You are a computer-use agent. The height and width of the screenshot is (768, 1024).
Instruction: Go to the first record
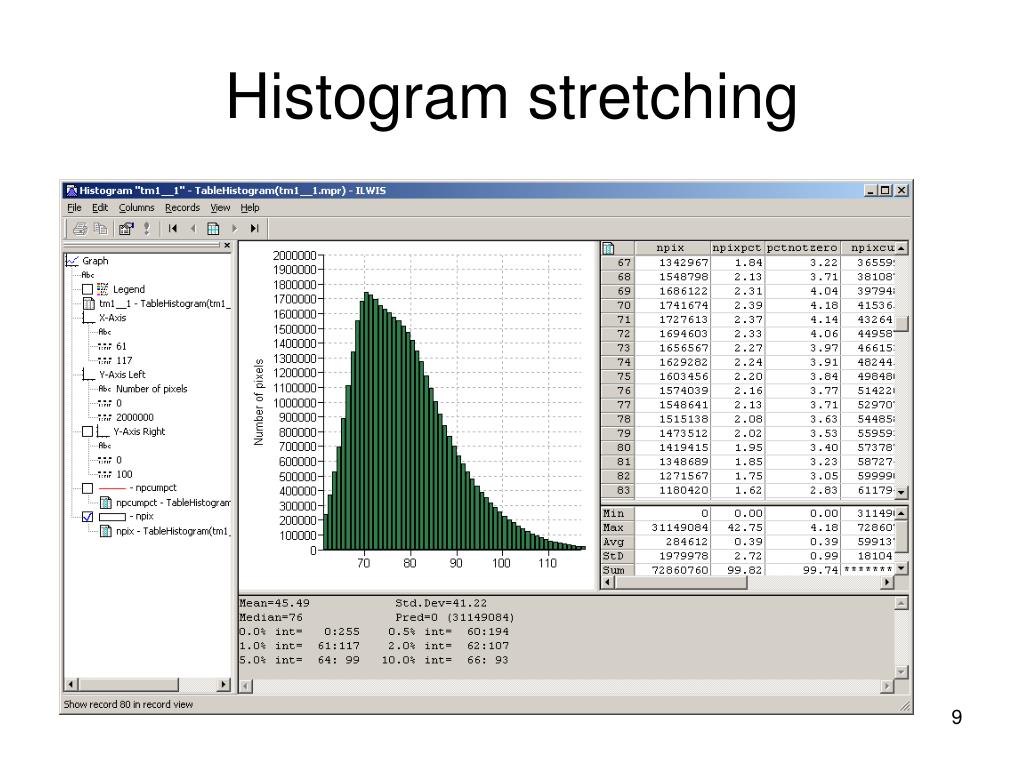[x=172, y=229]
